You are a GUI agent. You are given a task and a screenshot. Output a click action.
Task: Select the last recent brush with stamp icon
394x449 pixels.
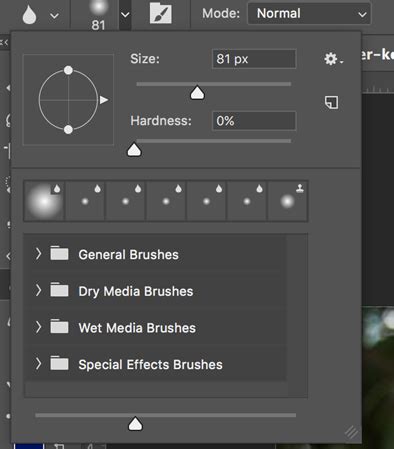tap(288, 201)
